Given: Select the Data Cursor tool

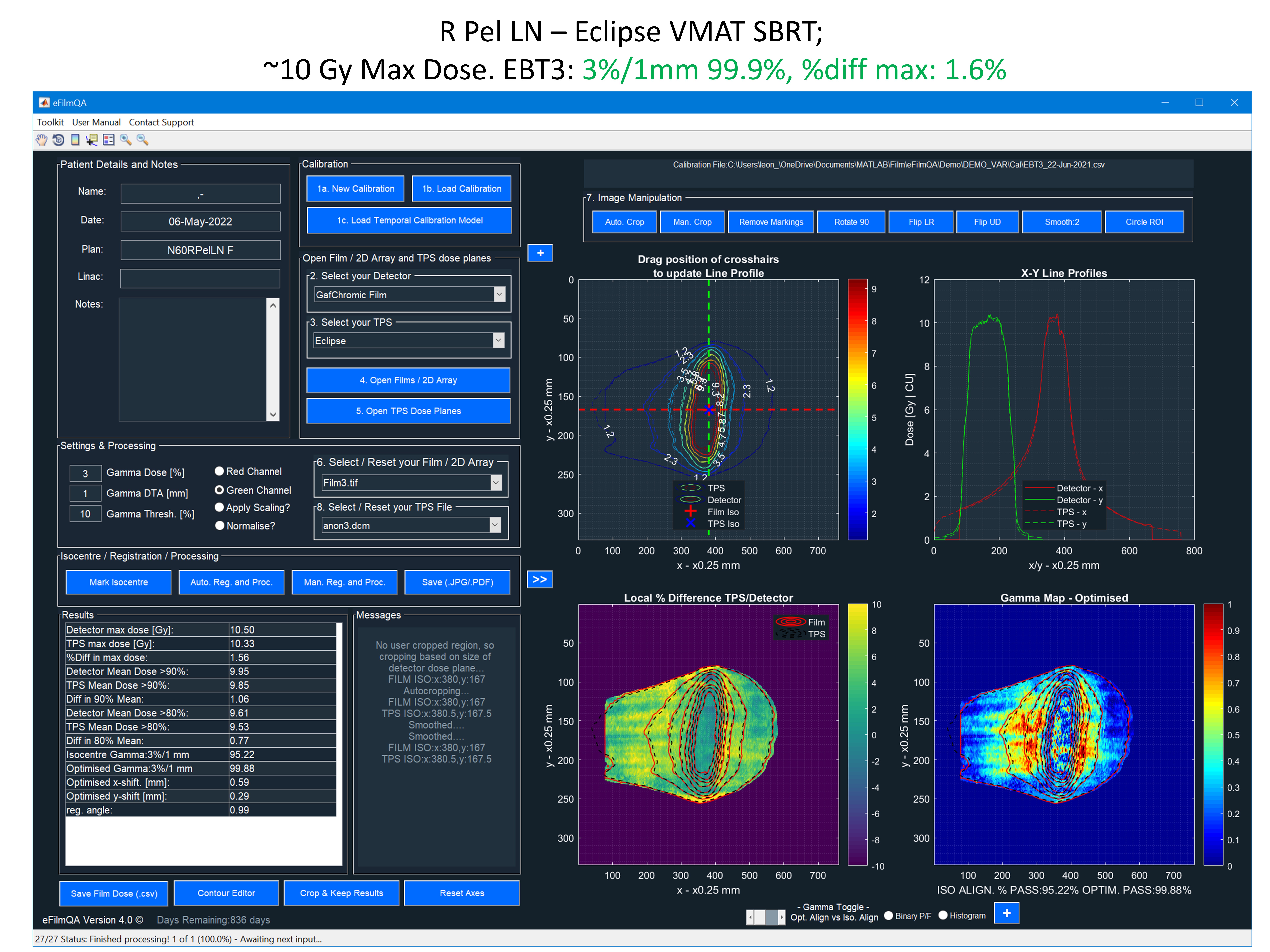Looking at the screenshot, I should click(92, 139).
